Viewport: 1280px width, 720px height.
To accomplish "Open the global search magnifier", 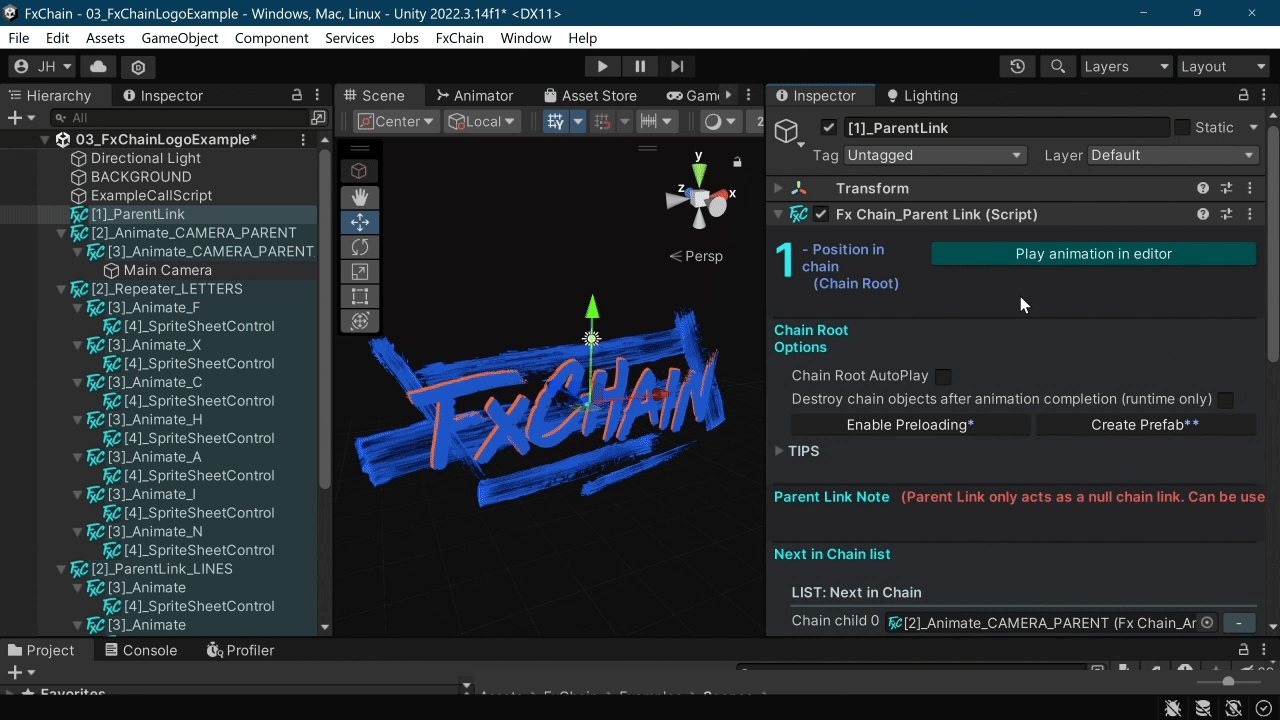I will click(x=1057, y=66).
